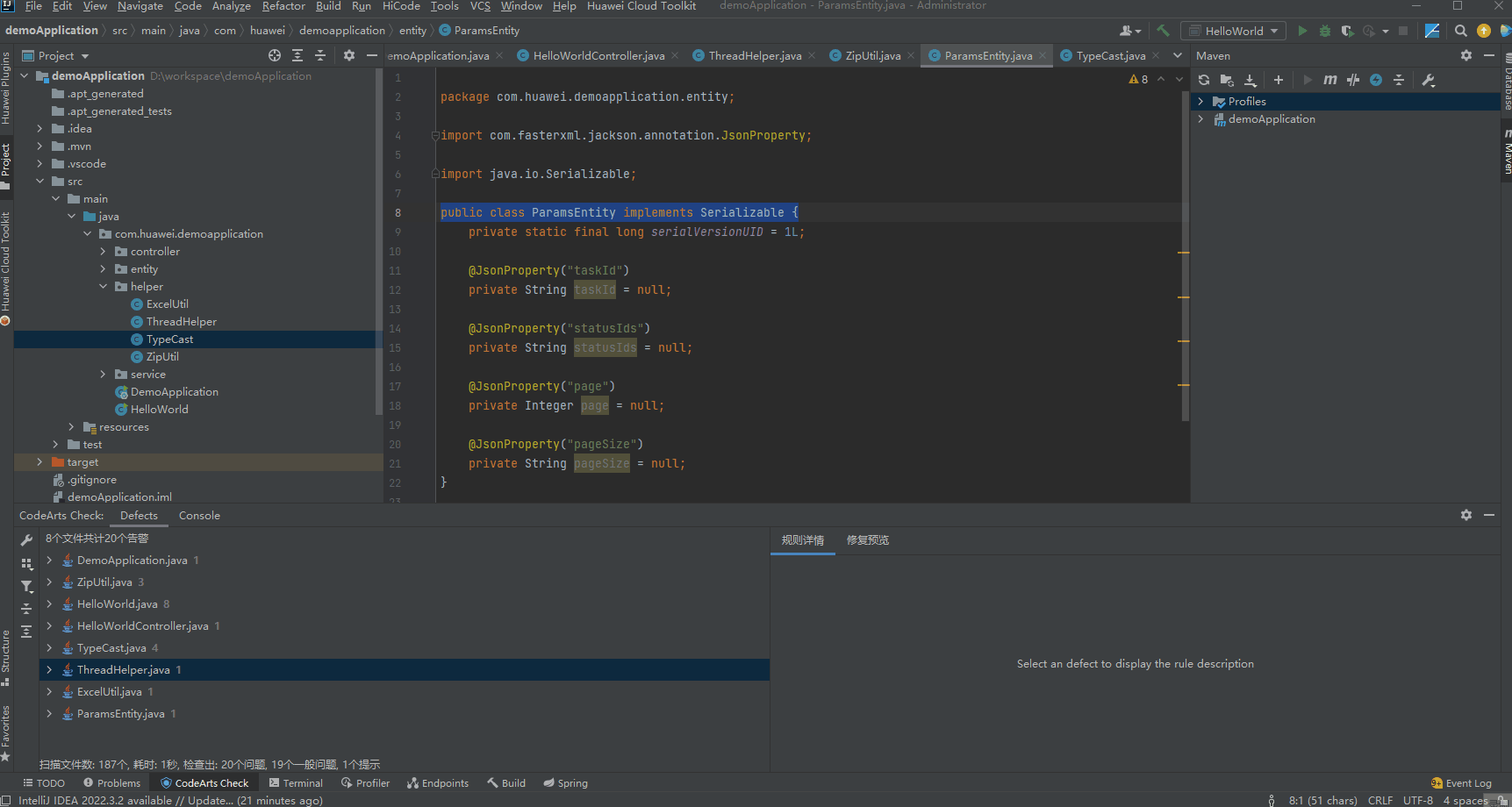This screenshot has width=1512, height=807.
Task: Open the Refactor menu
Action: pos(283,6)
